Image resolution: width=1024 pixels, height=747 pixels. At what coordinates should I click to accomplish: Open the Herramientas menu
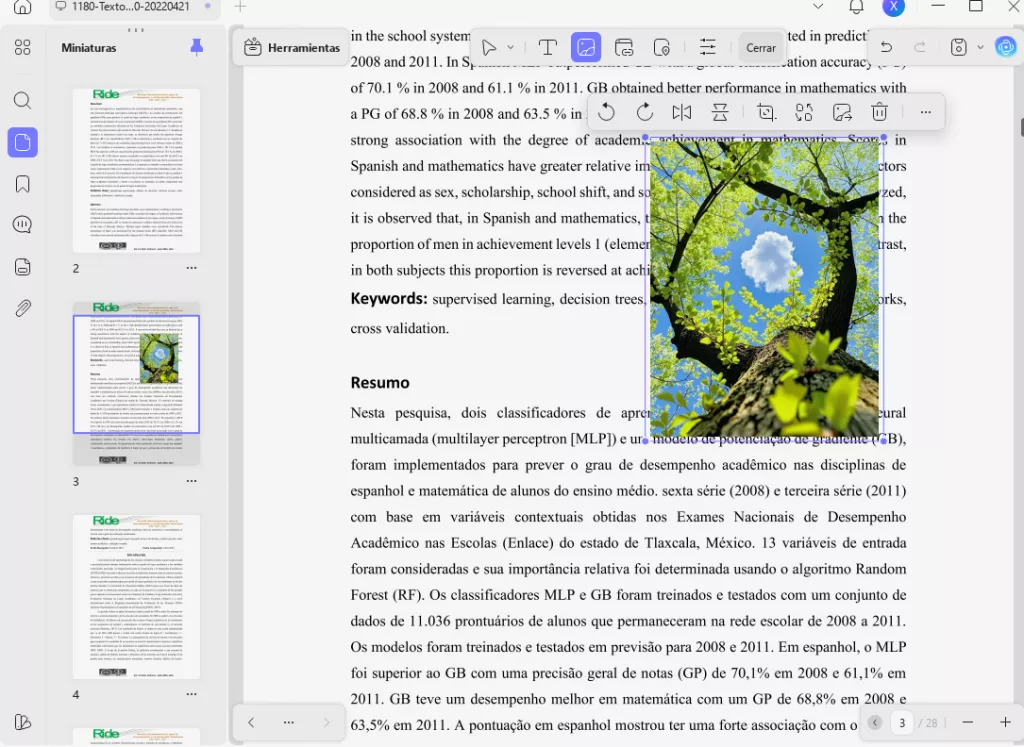pyautogui.click(x=292, y=47)
